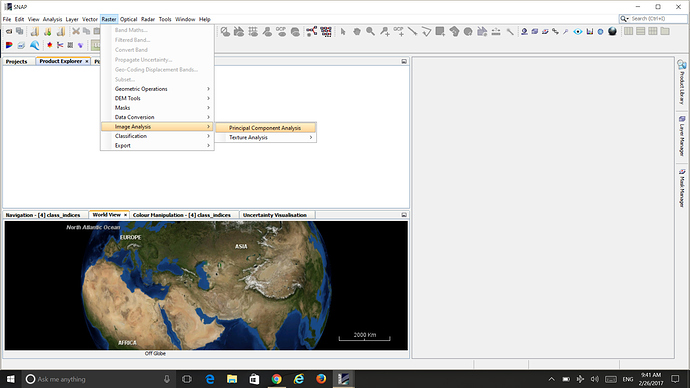Open the Layer Manager side panel

point(682,136)
